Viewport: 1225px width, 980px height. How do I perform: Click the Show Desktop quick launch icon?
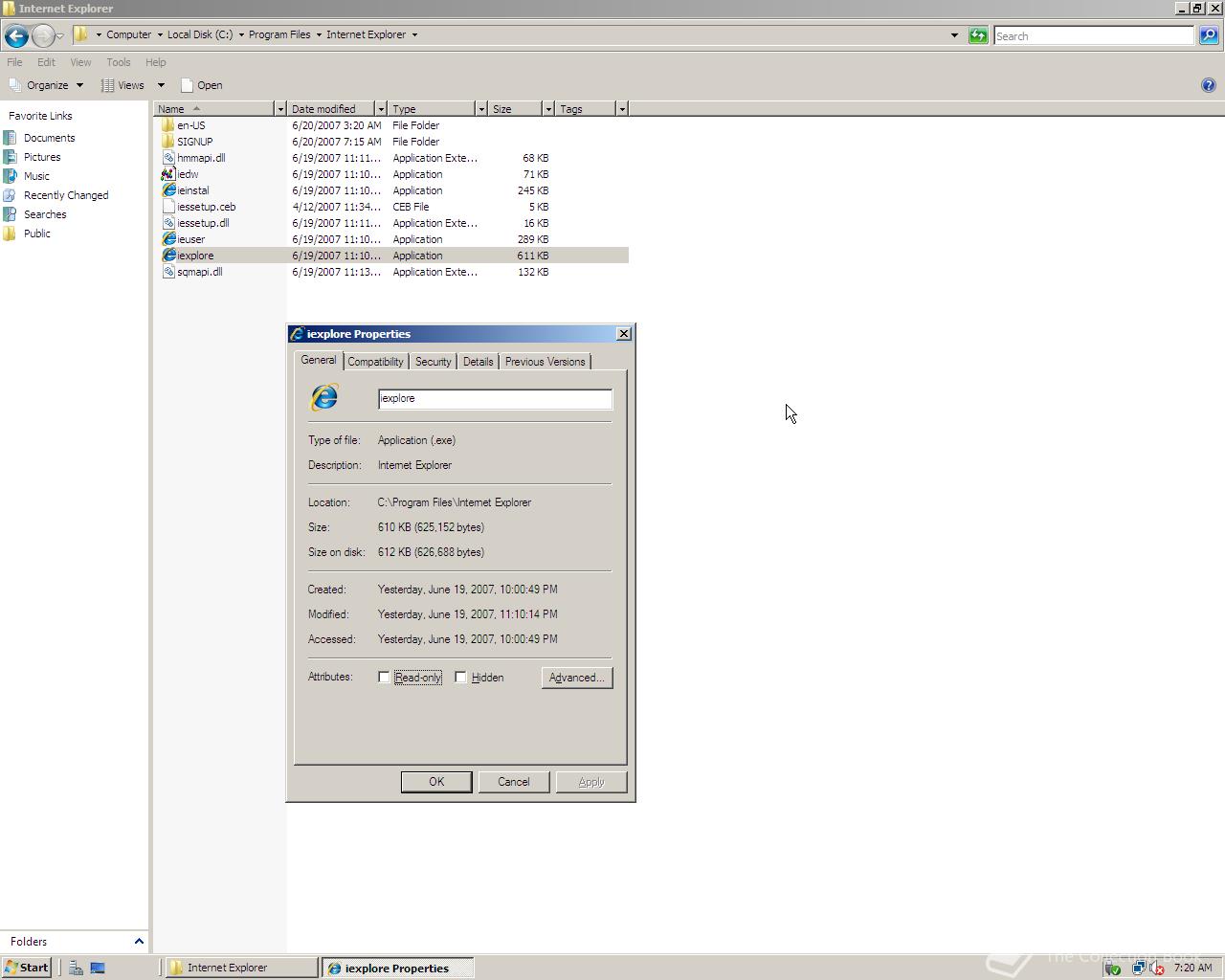click(98, 968)
